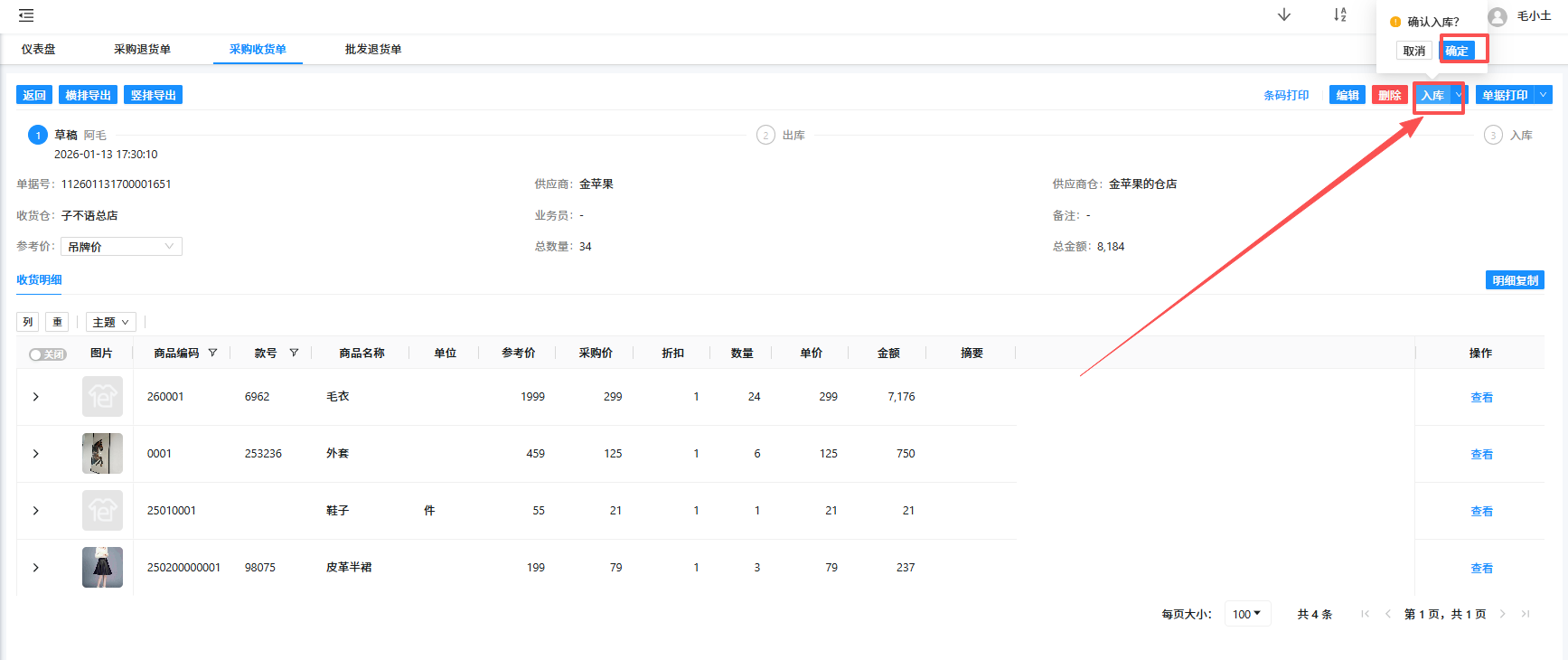Click the amount 7,176 in the 毛衣 row
This screenshot has height=660, width=1568.
coord(901,397)
